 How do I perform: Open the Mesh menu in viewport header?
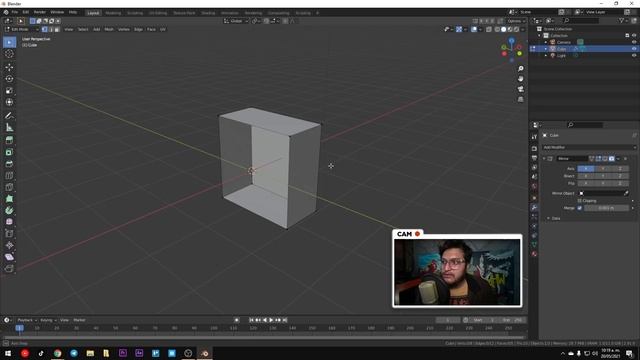109,29
